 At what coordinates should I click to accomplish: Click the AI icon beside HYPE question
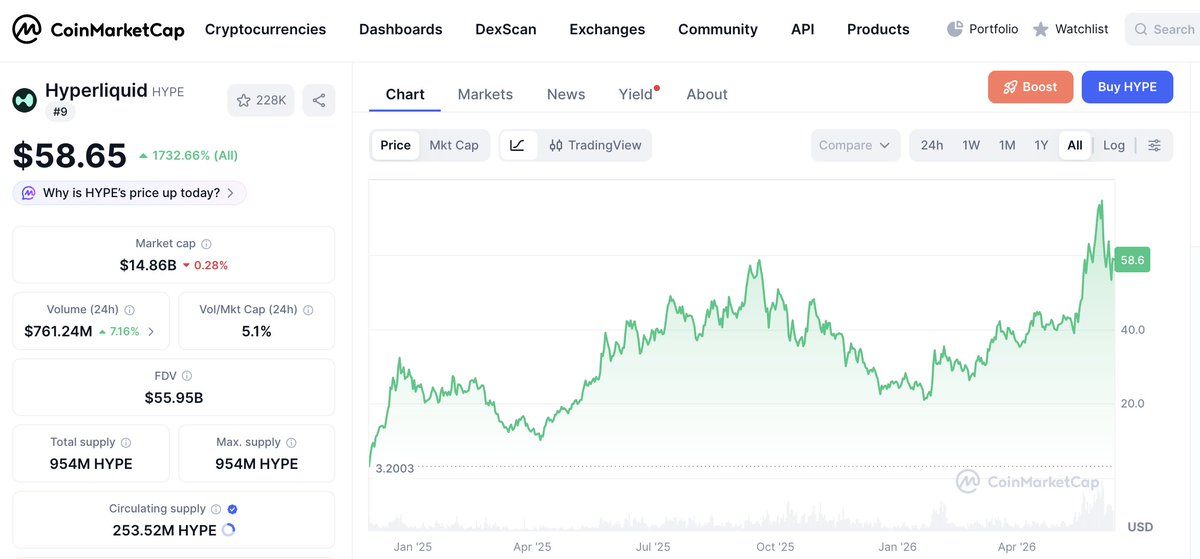29,193
